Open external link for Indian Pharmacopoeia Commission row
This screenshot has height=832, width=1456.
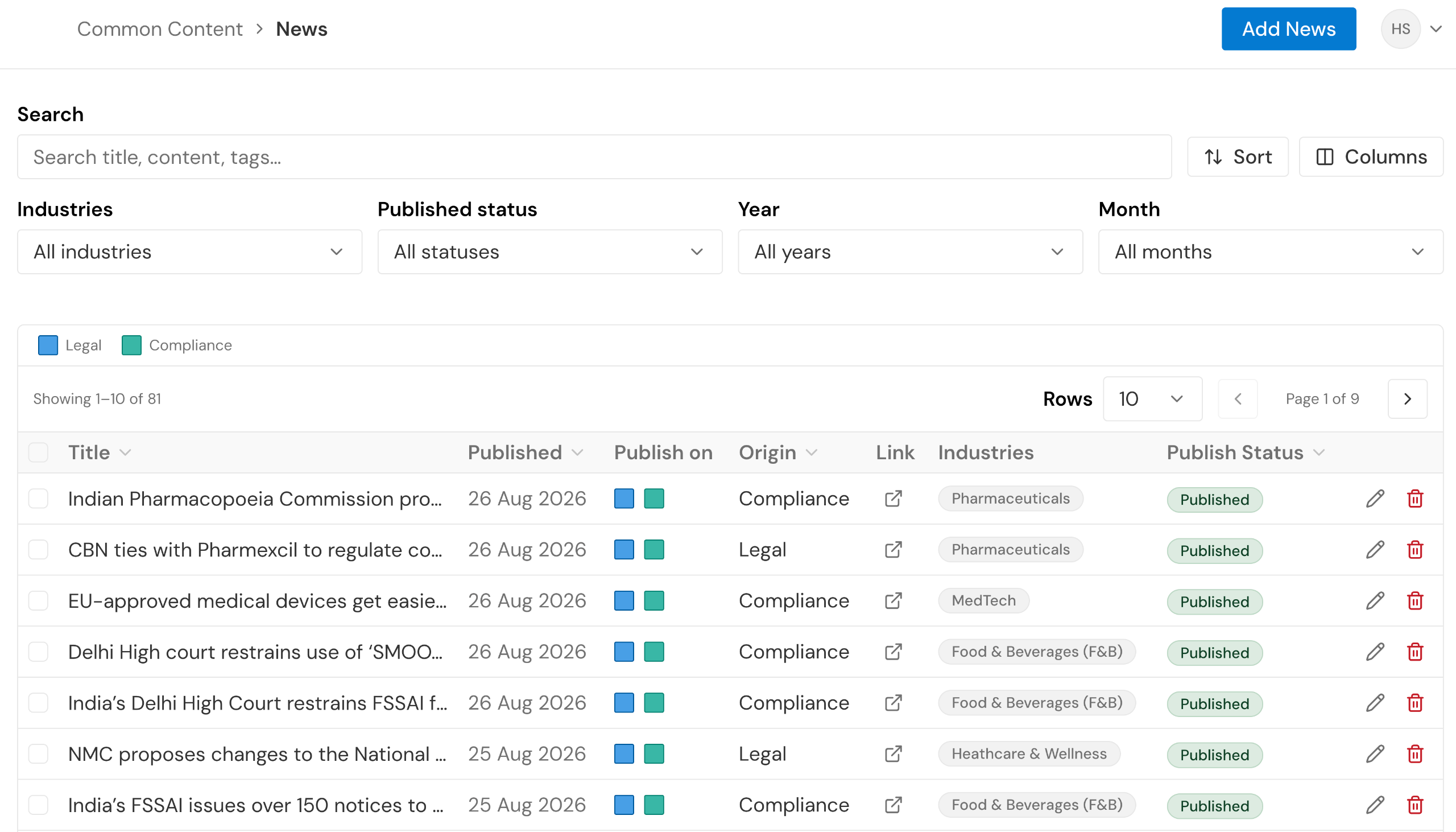[x=893, y=499]
